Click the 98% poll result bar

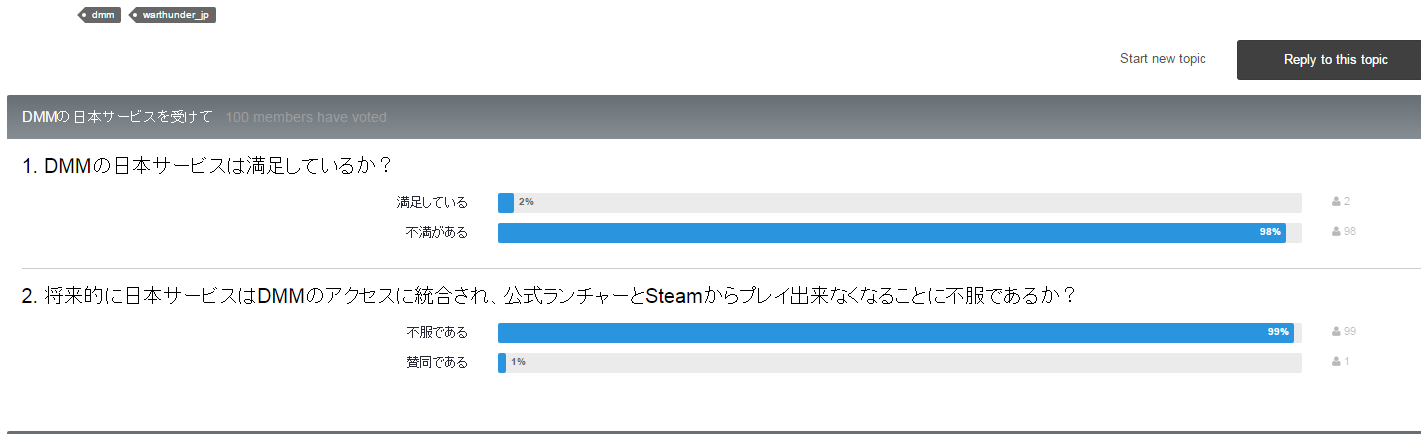tap(900, 233)
